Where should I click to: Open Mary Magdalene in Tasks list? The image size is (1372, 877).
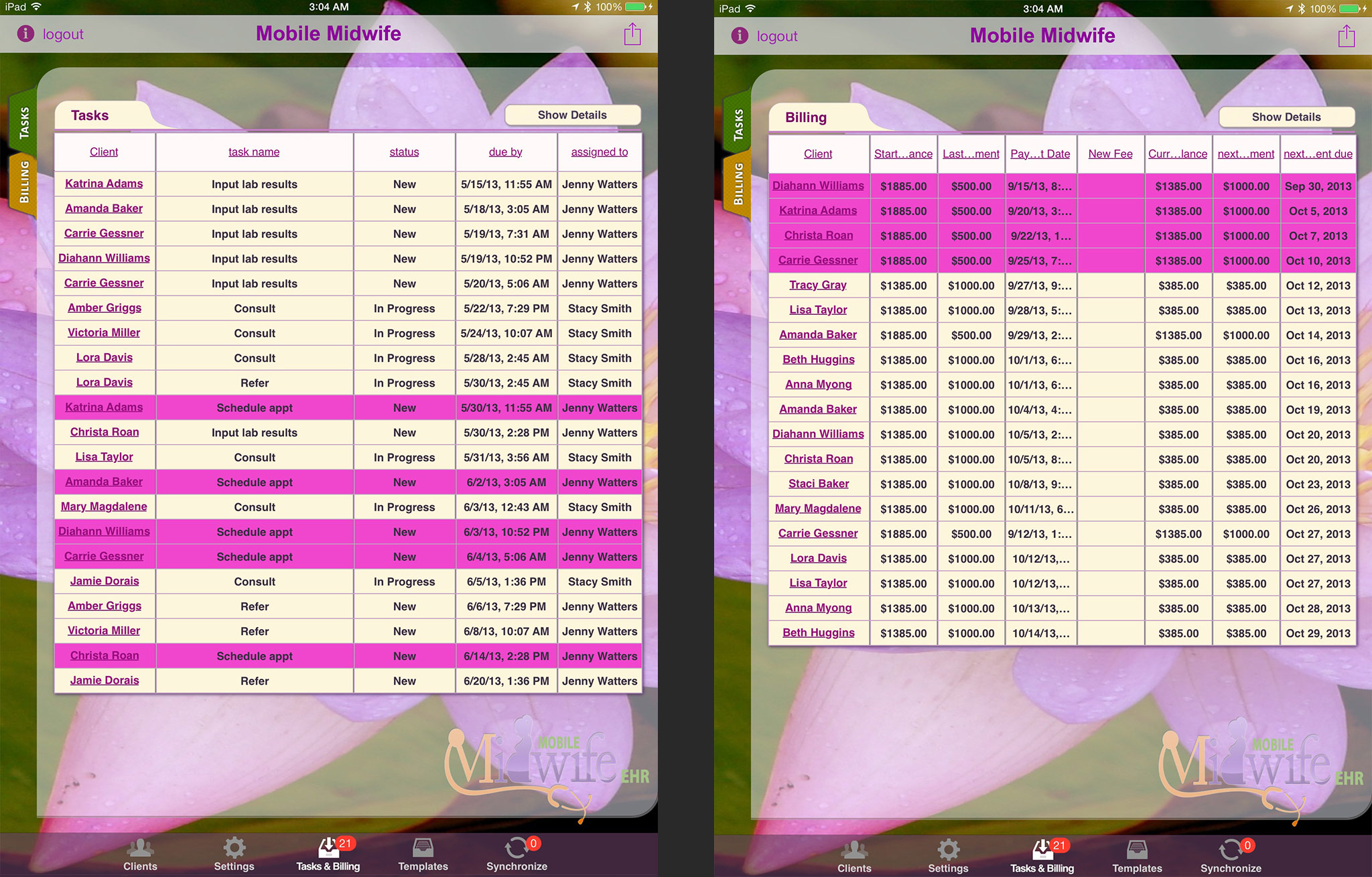pyautogui.click(x=104, y=507)
